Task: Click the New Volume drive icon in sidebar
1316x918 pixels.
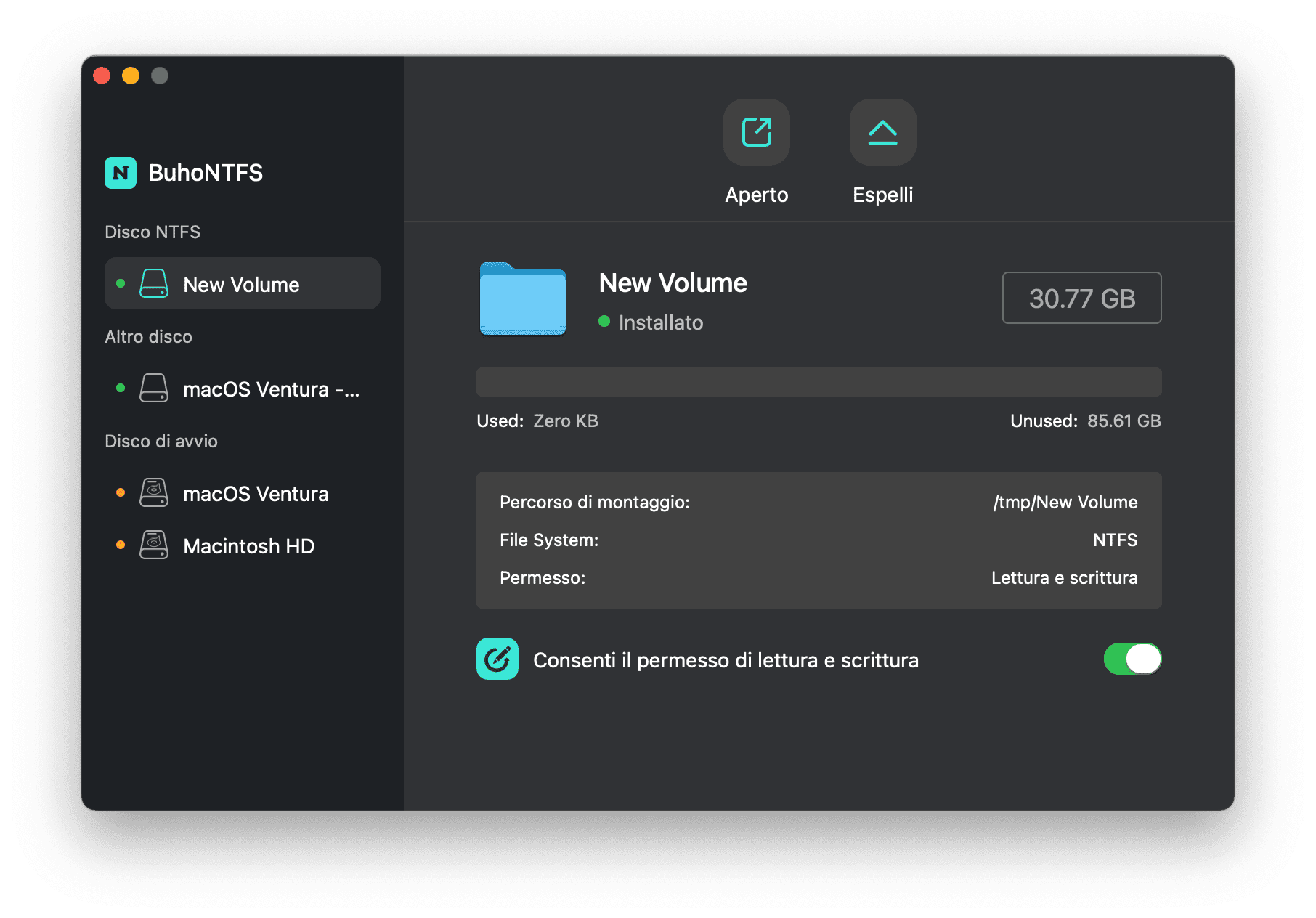Action: [154, 284]
